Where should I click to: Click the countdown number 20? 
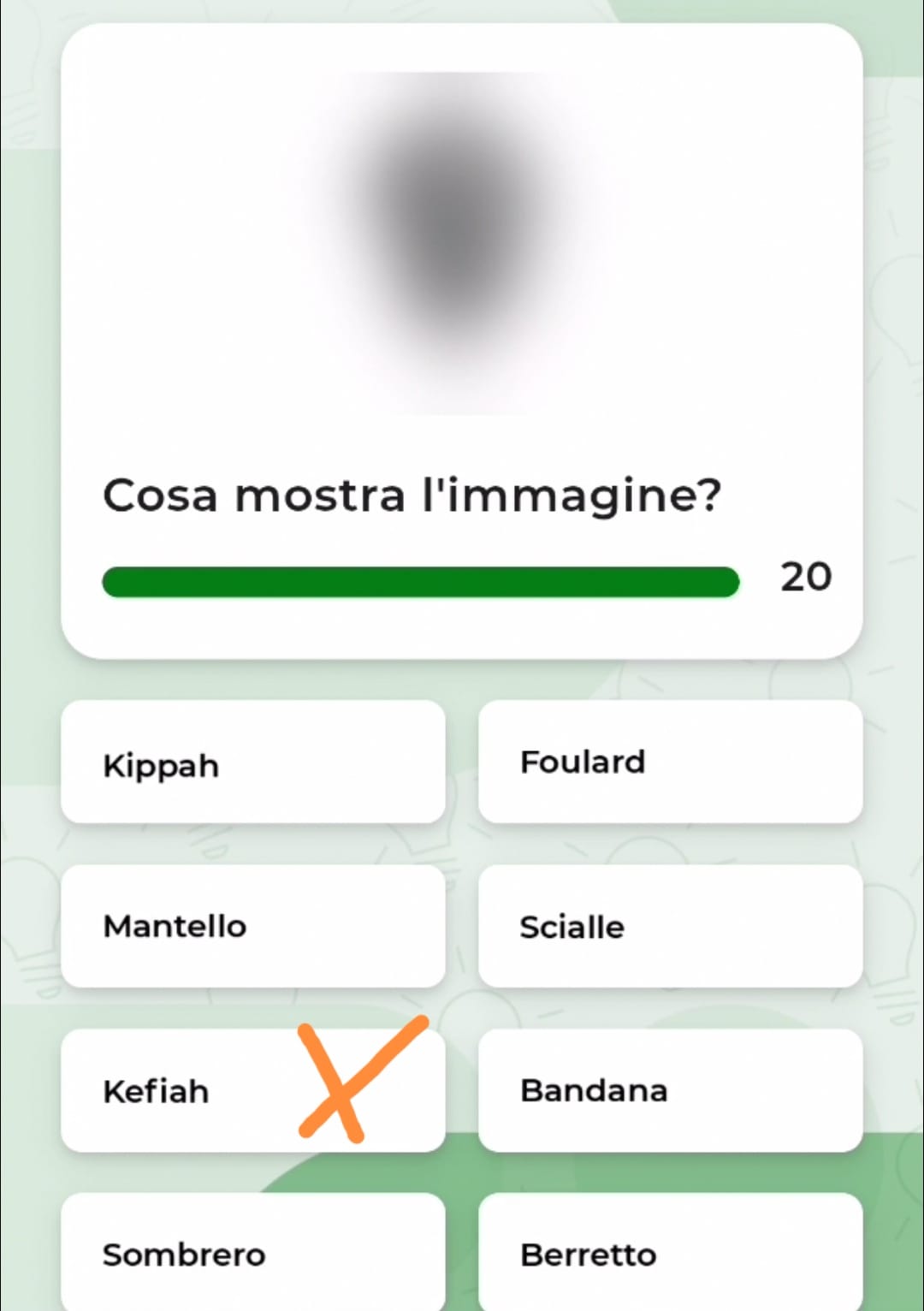pos(805,578)
